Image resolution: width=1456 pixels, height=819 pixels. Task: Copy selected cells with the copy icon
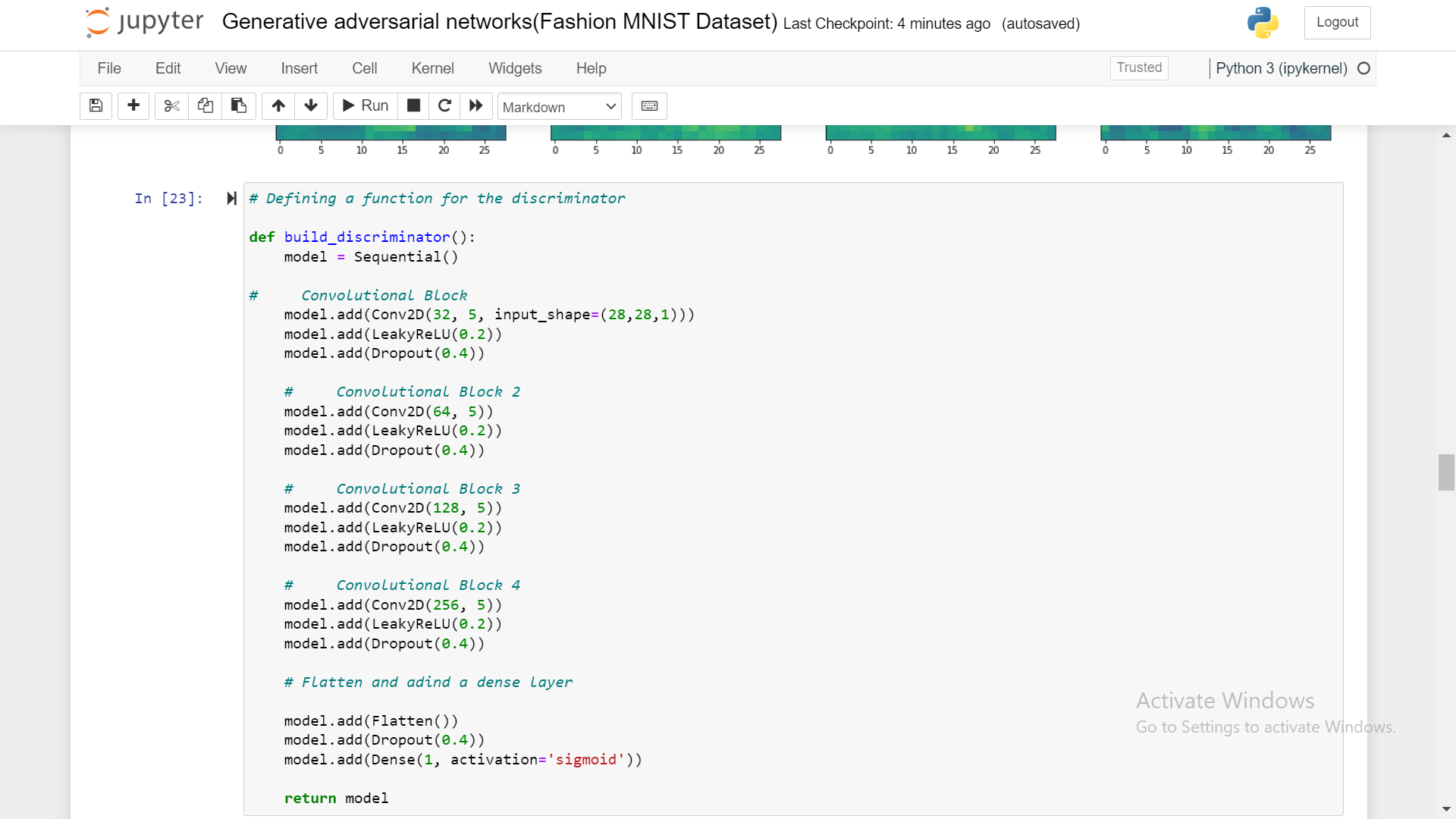coord(205,106)
